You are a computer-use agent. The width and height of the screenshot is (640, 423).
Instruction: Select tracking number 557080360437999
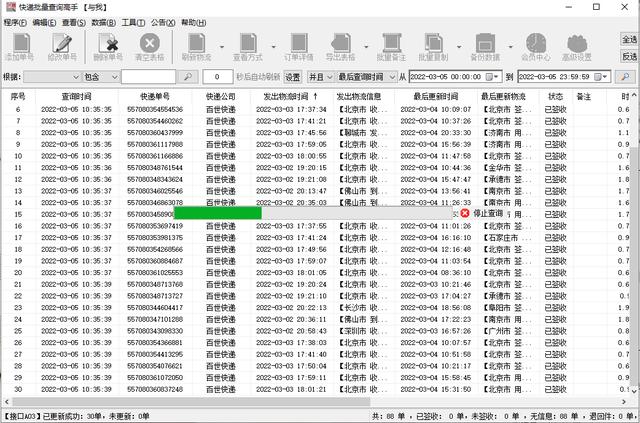(x=155, y=133)
